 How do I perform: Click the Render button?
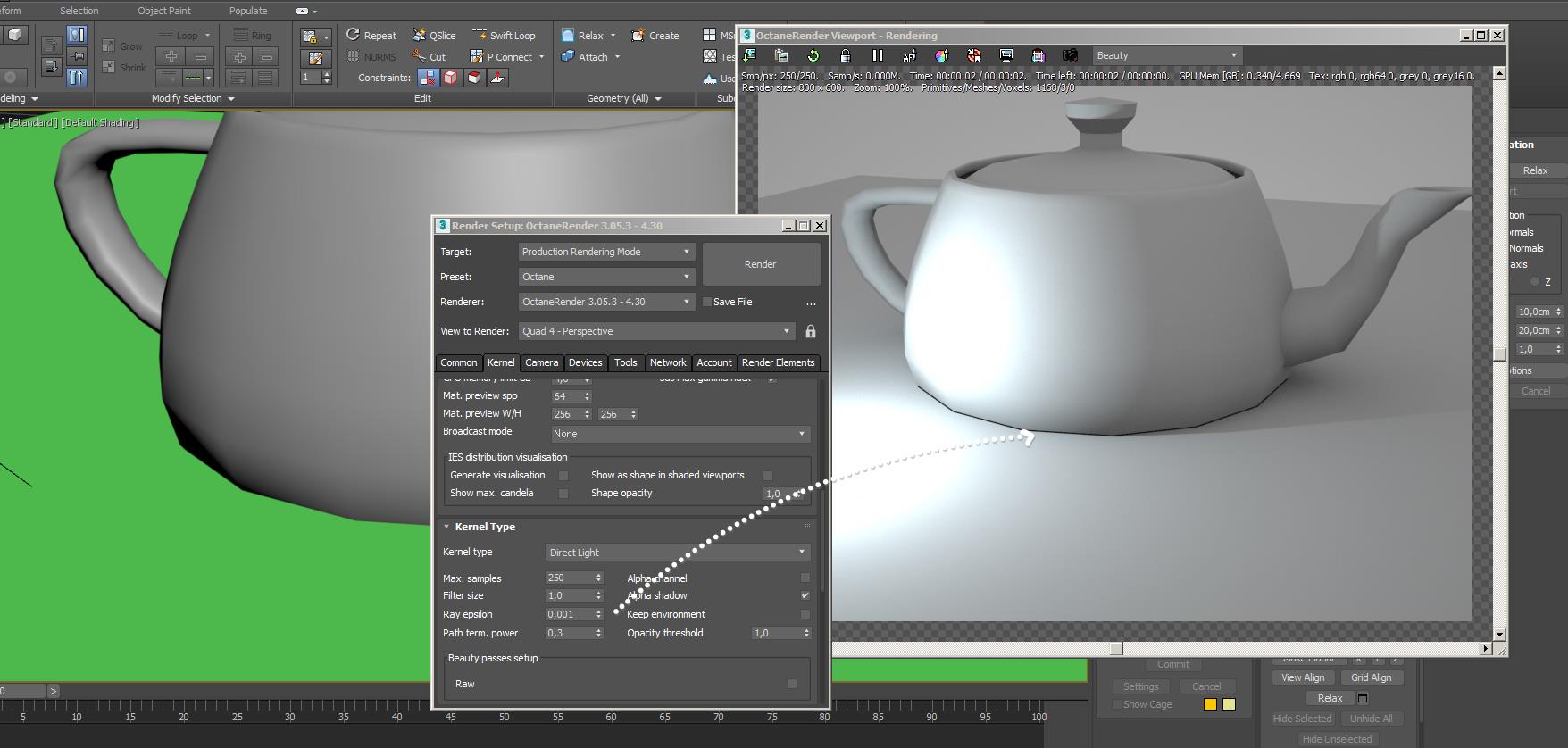pos(761,264)
